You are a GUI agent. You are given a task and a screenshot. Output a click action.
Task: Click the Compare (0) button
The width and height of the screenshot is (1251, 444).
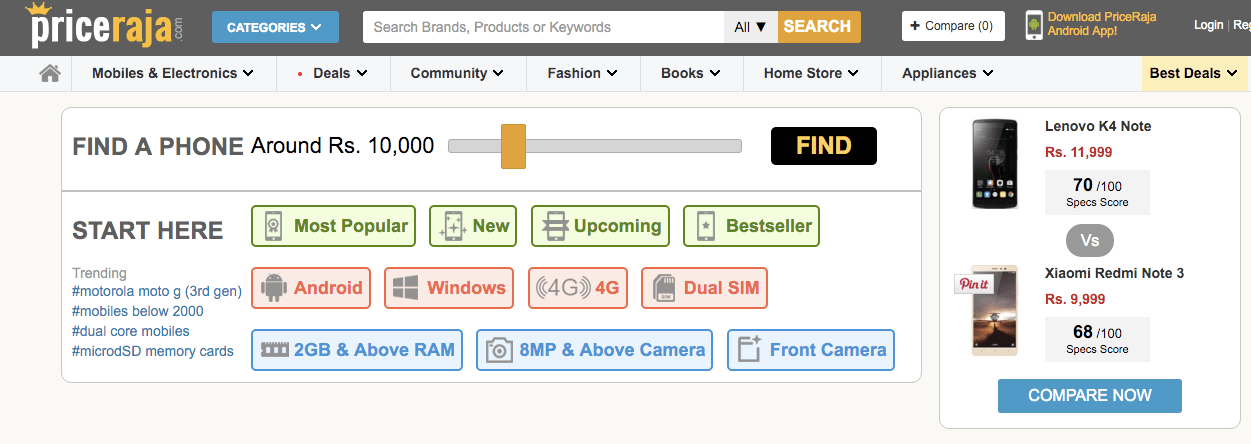click(953, 26)
